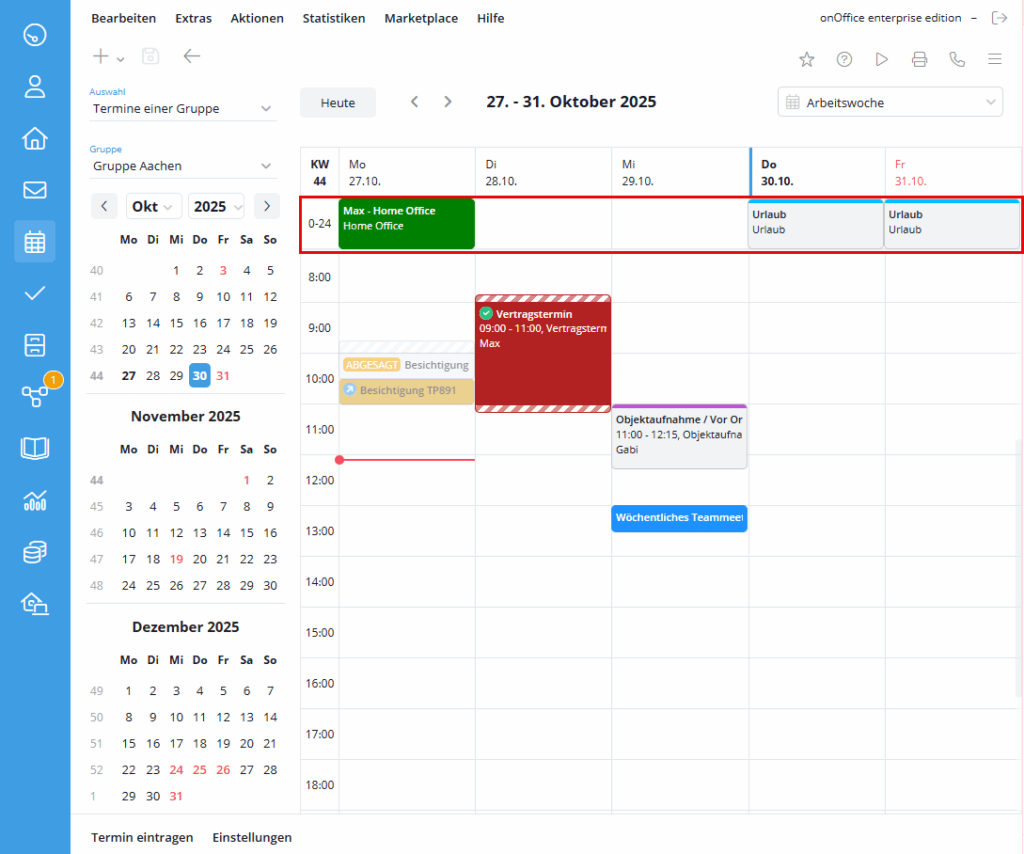This screenshot has height=854, width=1024.
Task: Open Termin eintragen at the bottom
Action: coord(142,837)
